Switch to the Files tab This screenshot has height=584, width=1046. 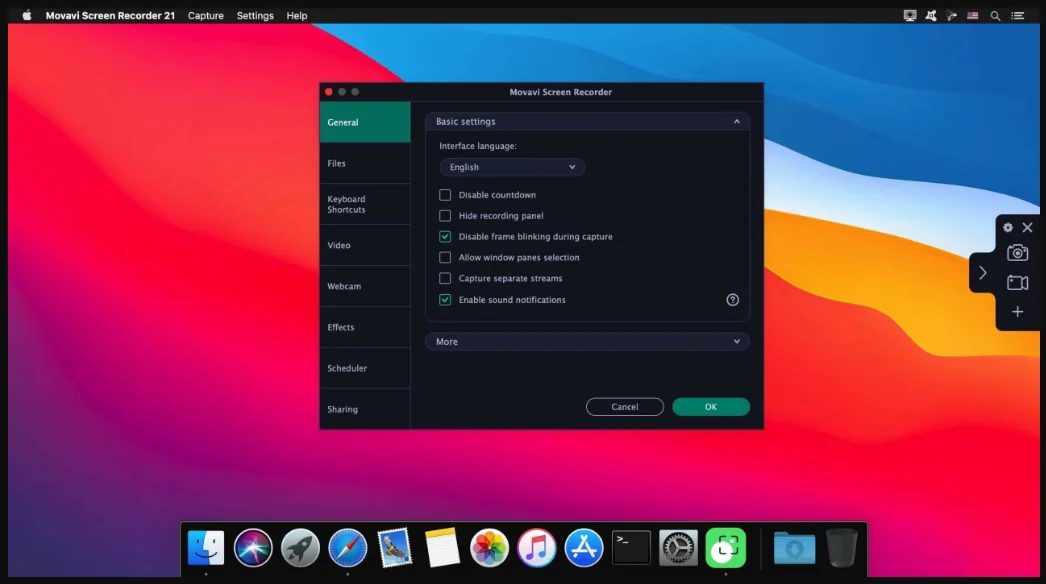(365, 164)
